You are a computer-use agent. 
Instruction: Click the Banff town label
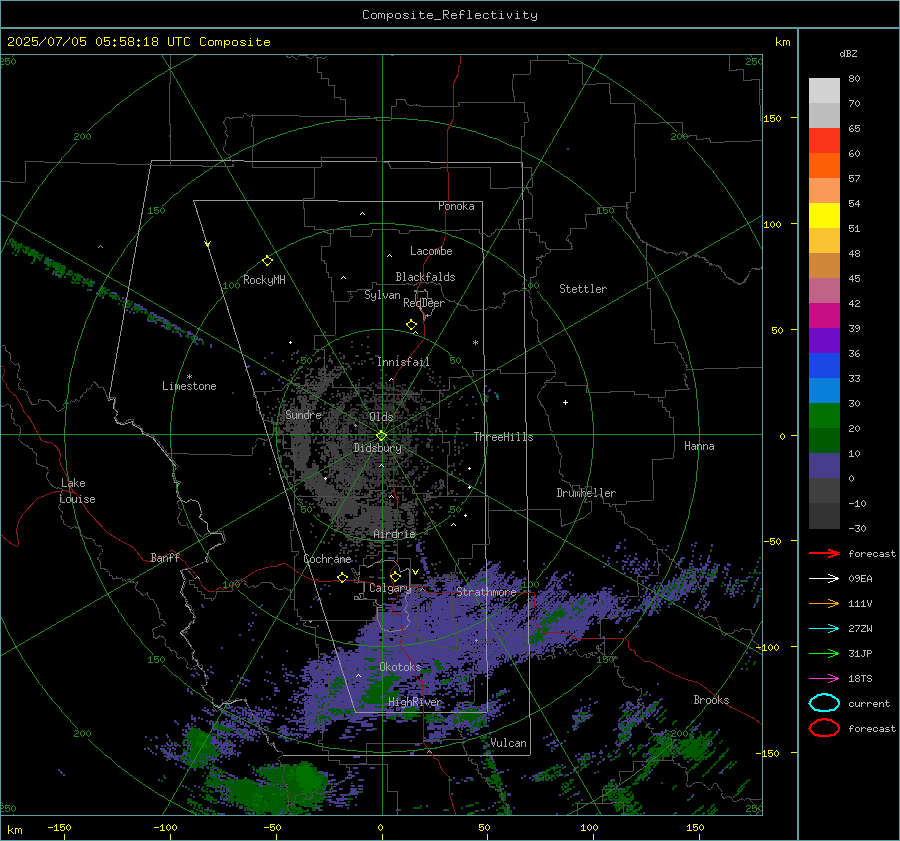click(x=165, y=557)
